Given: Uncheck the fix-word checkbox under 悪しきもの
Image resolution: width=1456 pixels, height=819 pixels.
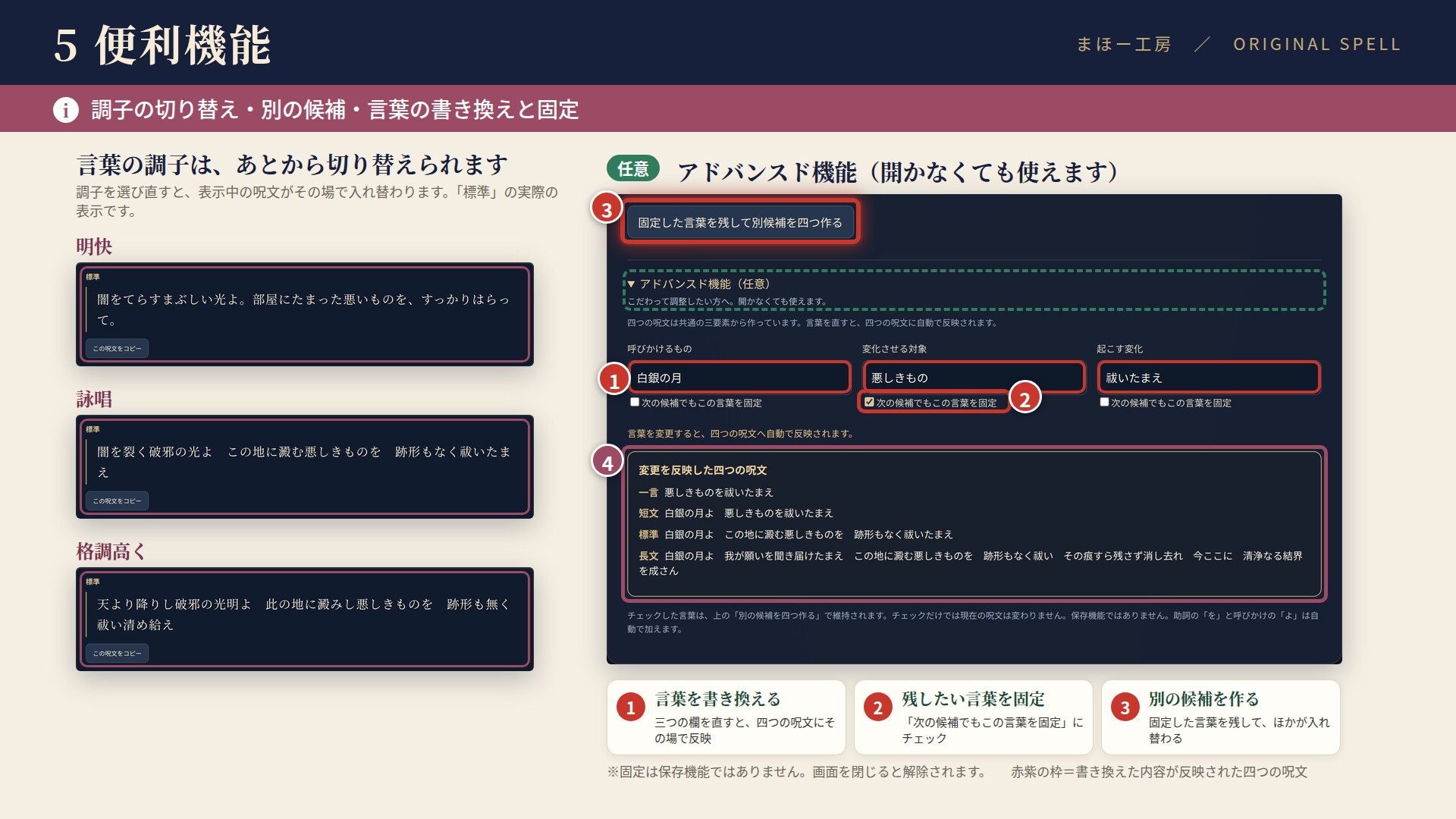Looking at the screenshot, I should click(869, 402).
